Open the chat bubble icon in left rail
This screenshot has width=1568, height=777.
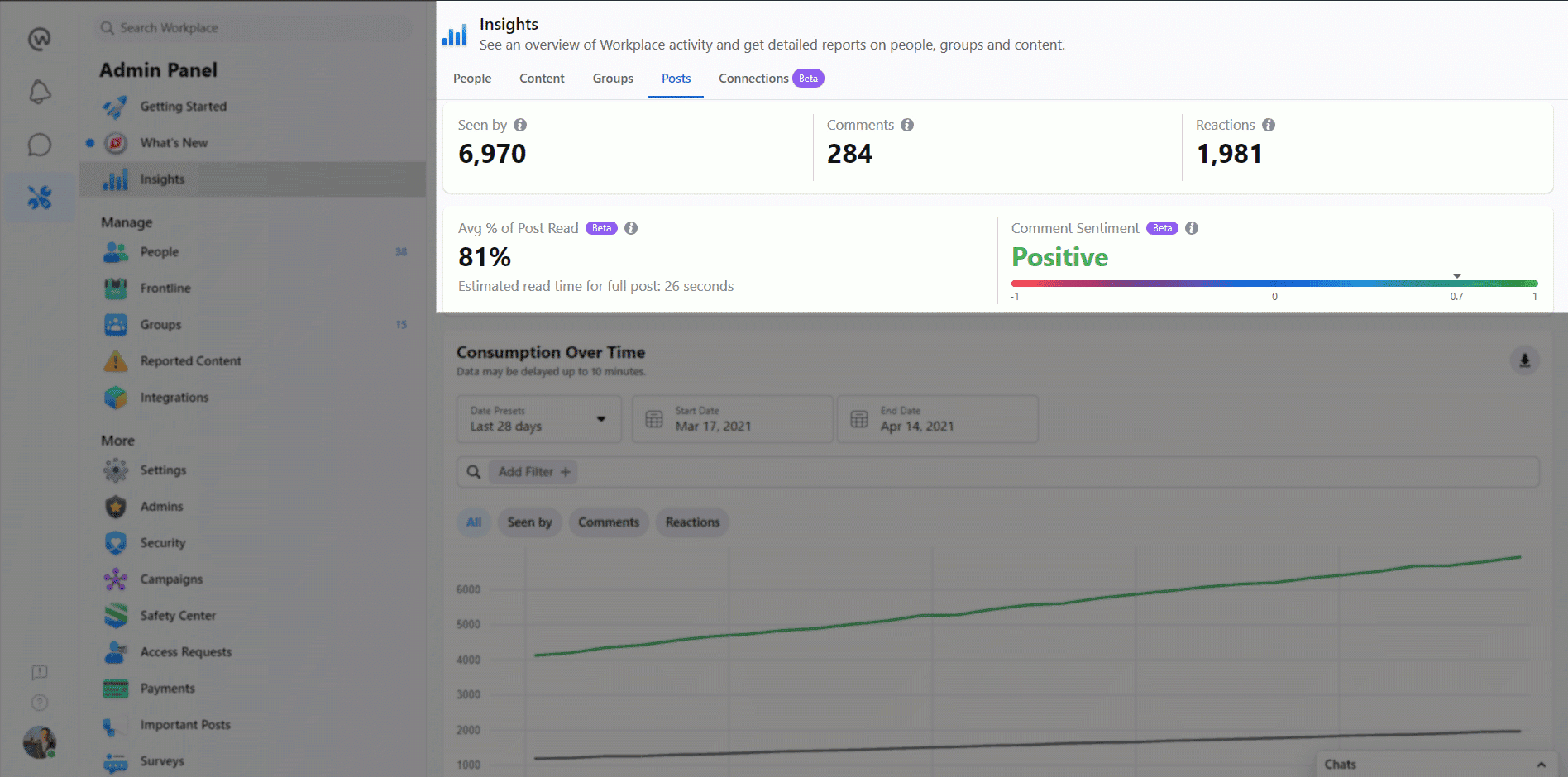tap(40, 145)
